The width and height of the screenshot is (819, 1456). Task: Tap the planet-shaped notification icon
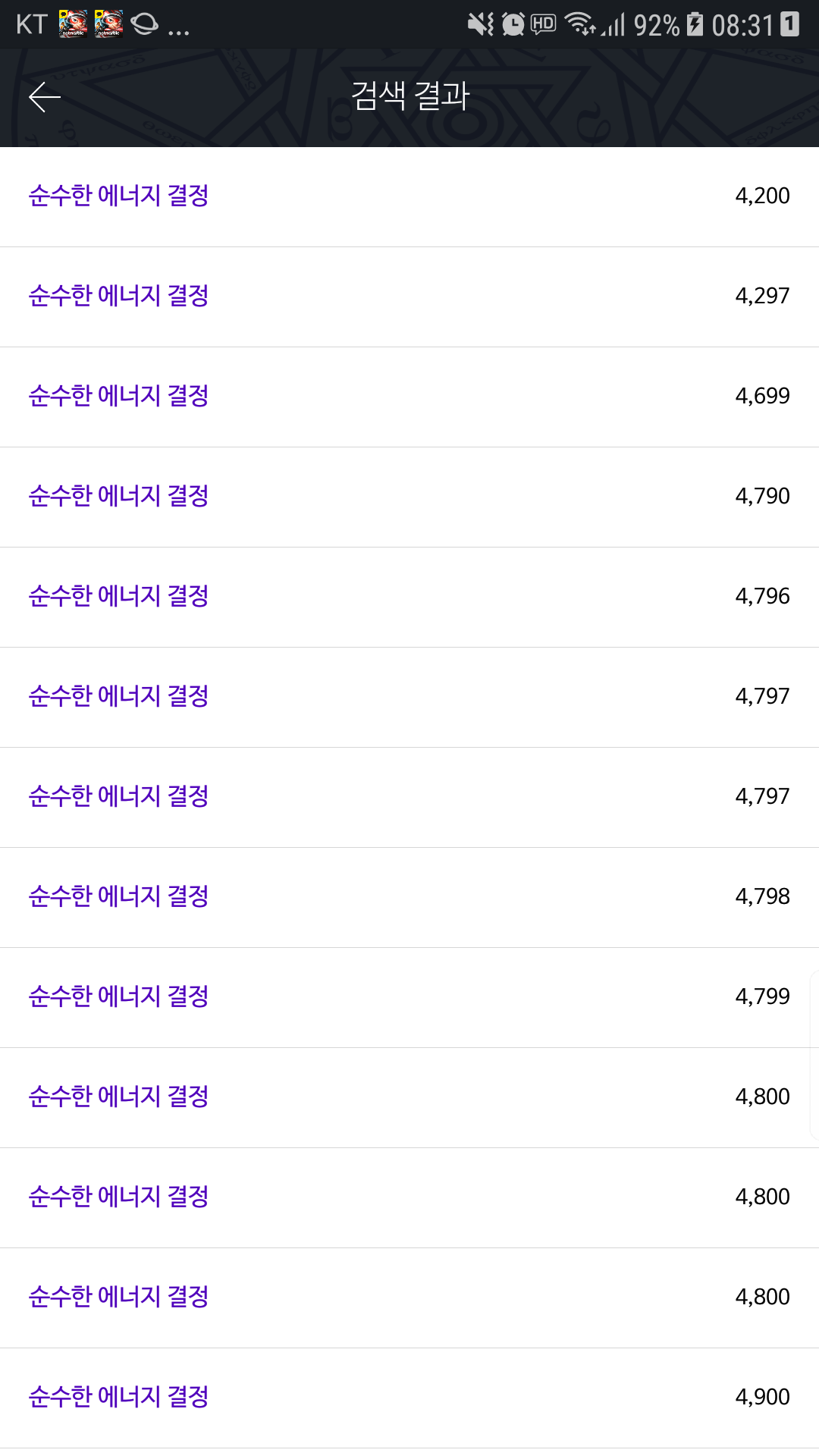pos(144,24)
